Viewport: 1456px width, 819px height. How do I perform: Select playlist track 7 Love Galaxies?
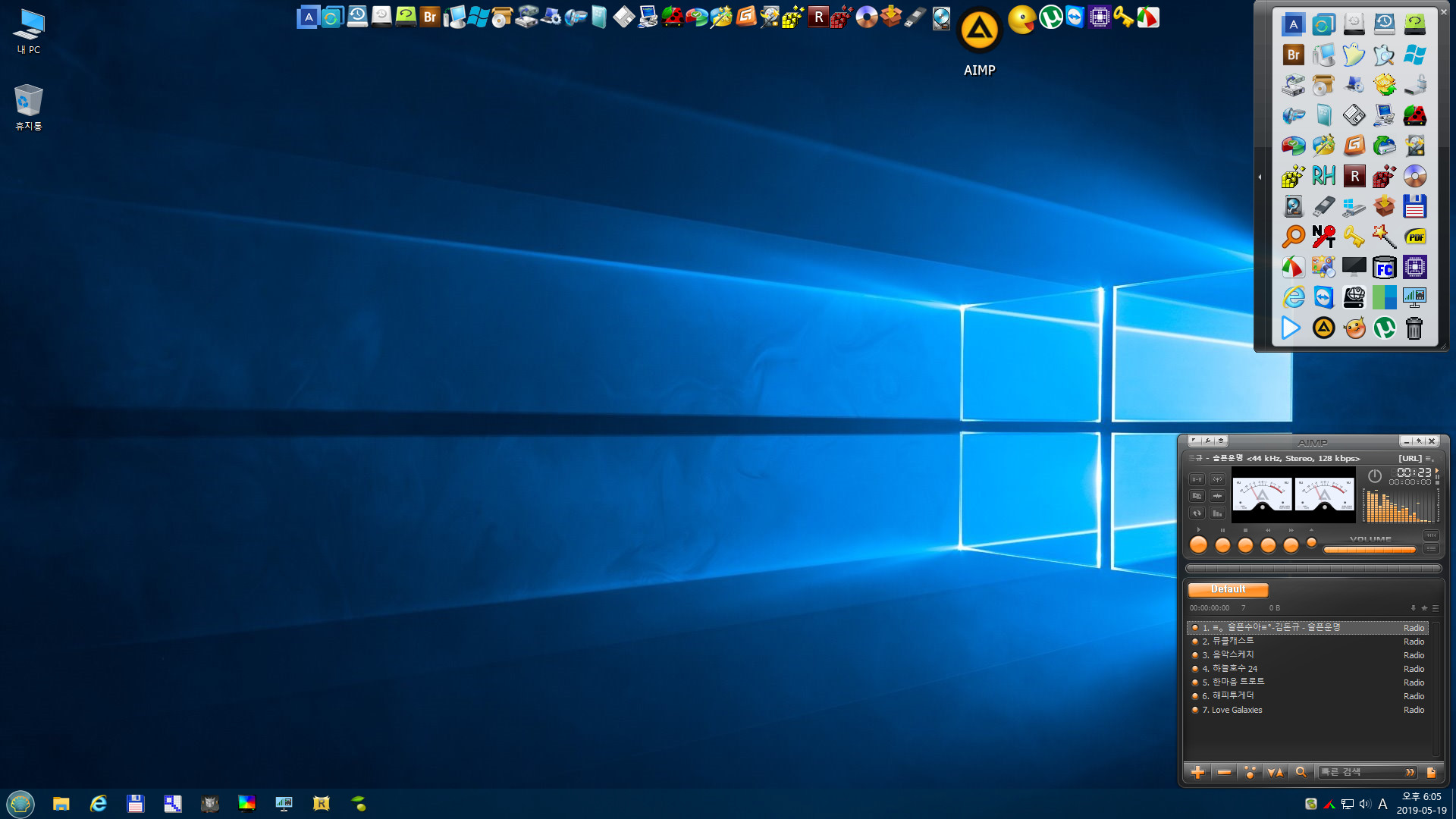tap(1307, 710)
